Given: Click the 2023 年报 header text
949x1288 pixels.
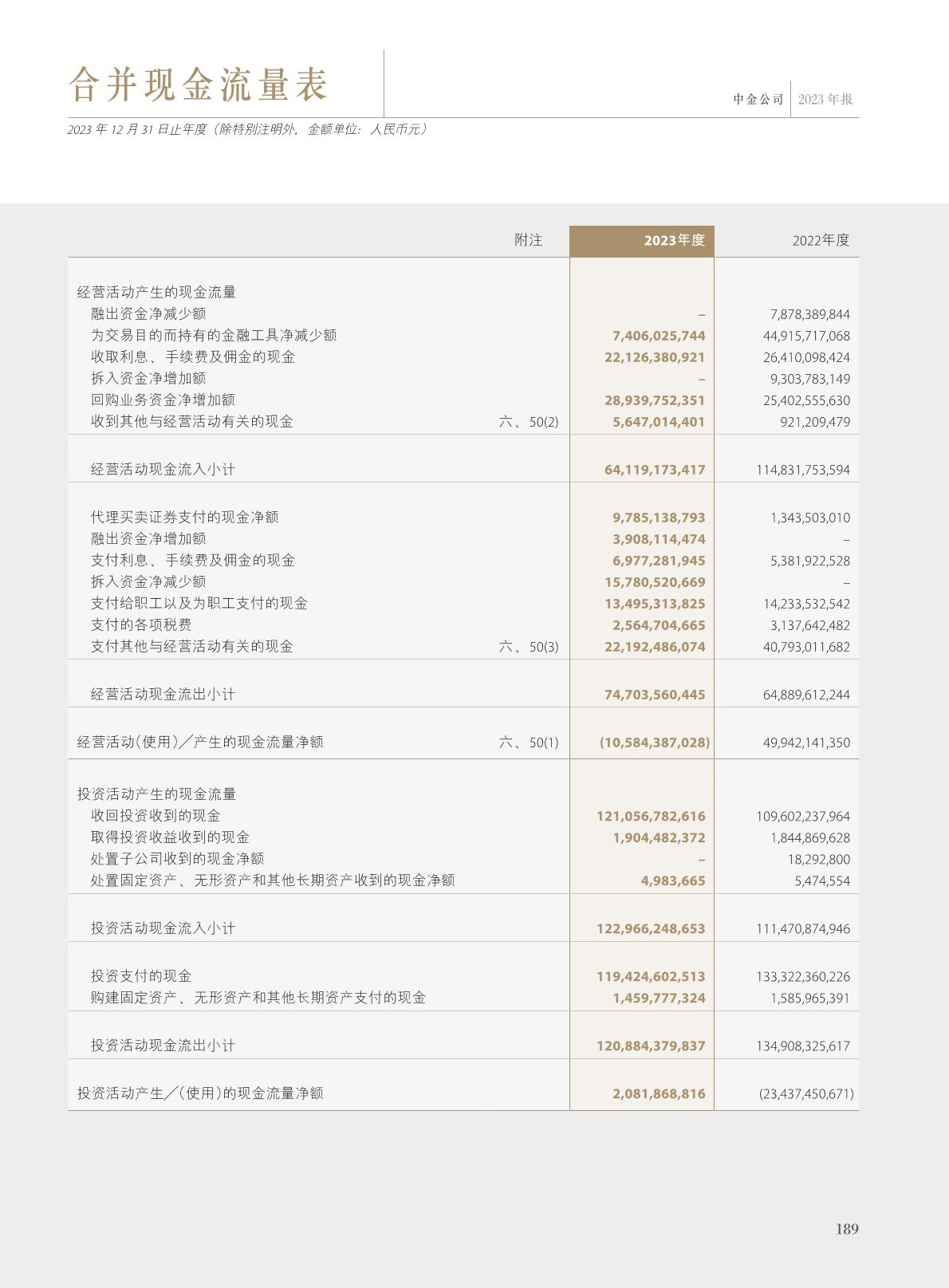Looking at the screenshot, I should tap(825, 100).
